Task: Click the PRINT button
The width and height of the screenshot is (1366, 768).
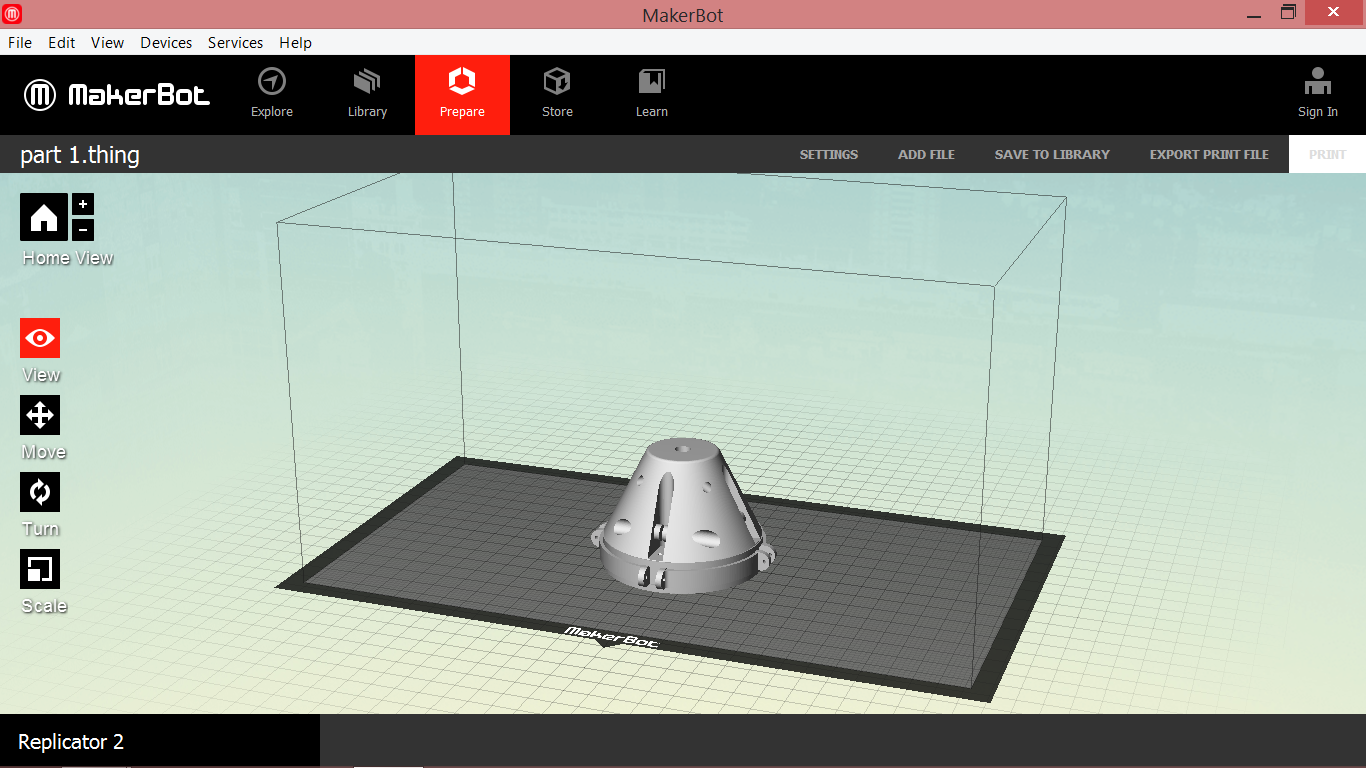Action: tap(1327, 154)
